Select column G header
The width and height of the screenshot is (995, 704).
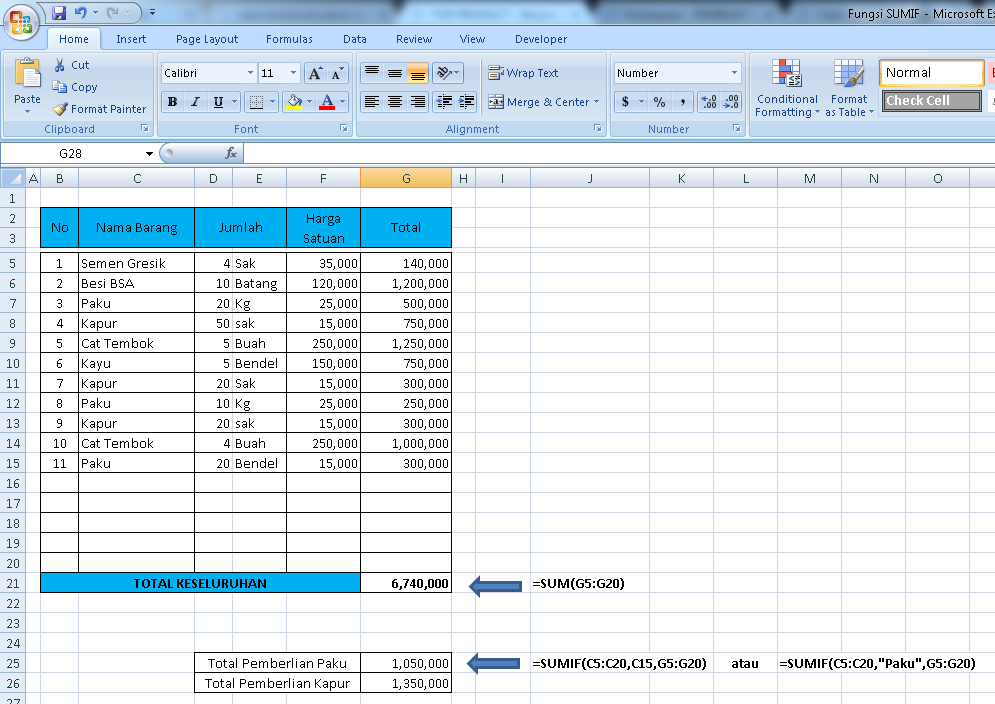click(406, 178)
